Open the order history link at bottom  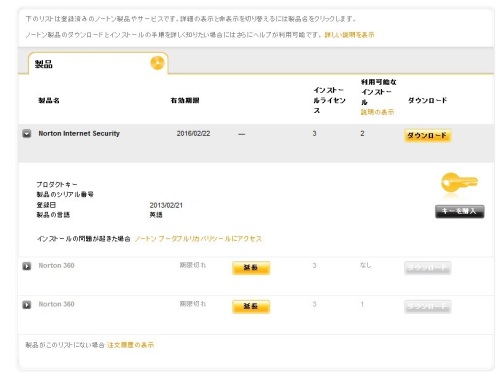130,345
